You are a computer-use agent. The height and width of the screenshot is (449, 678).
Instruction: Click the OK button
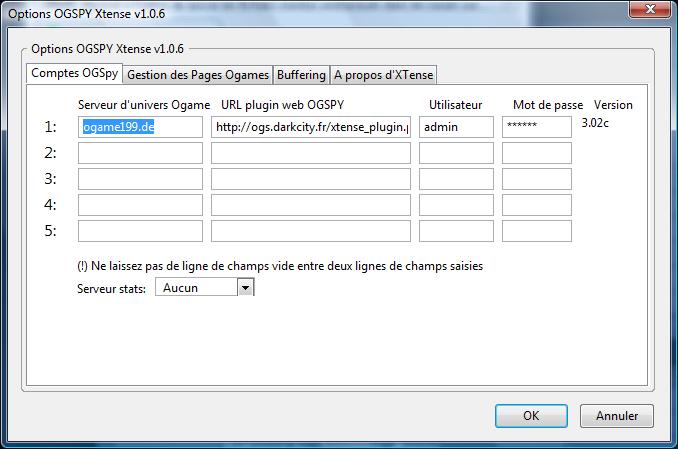pos(531,415)
